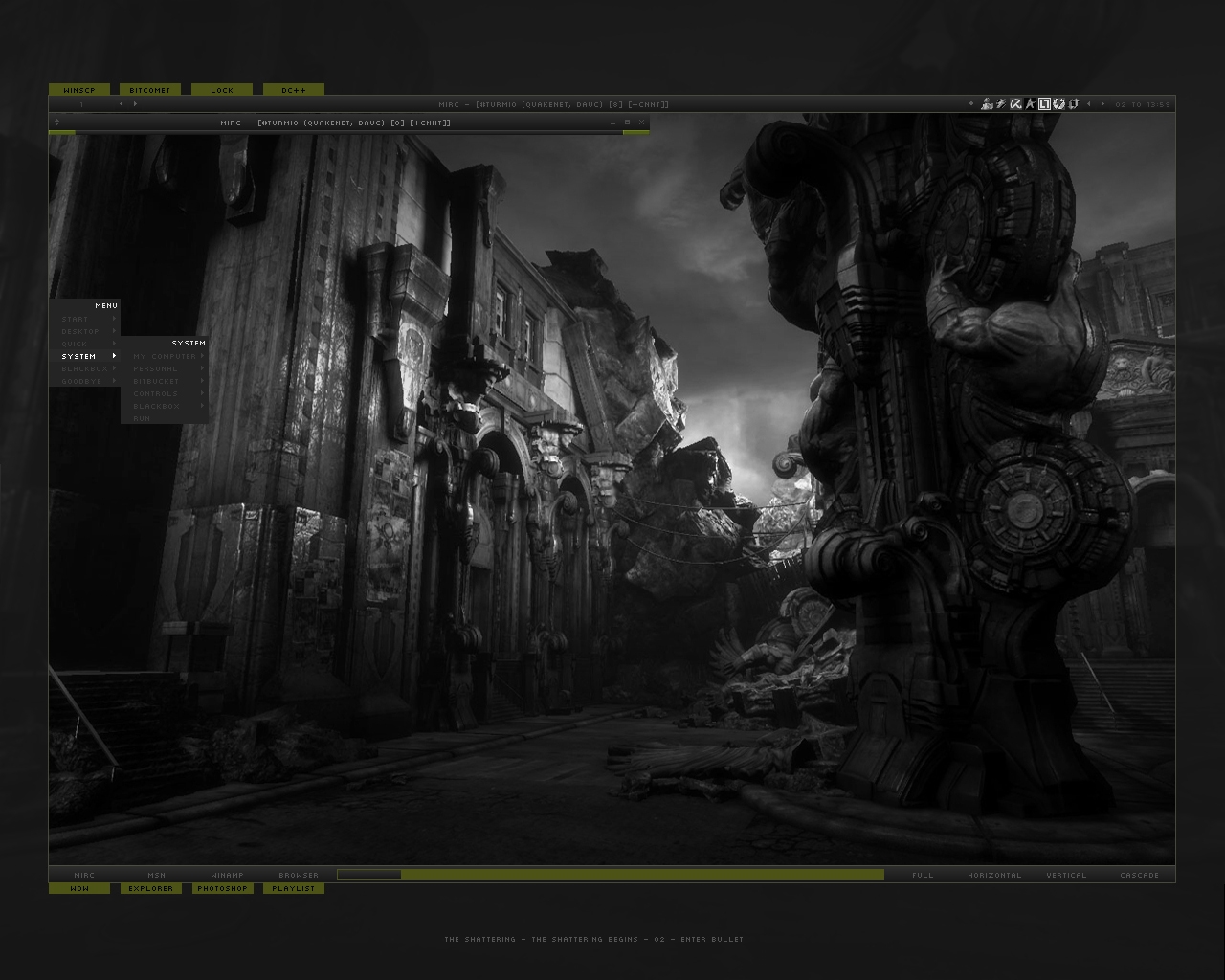Launch Photoshop from the bottom button bar
The image size is (1225, 980).
click(222, 888)
